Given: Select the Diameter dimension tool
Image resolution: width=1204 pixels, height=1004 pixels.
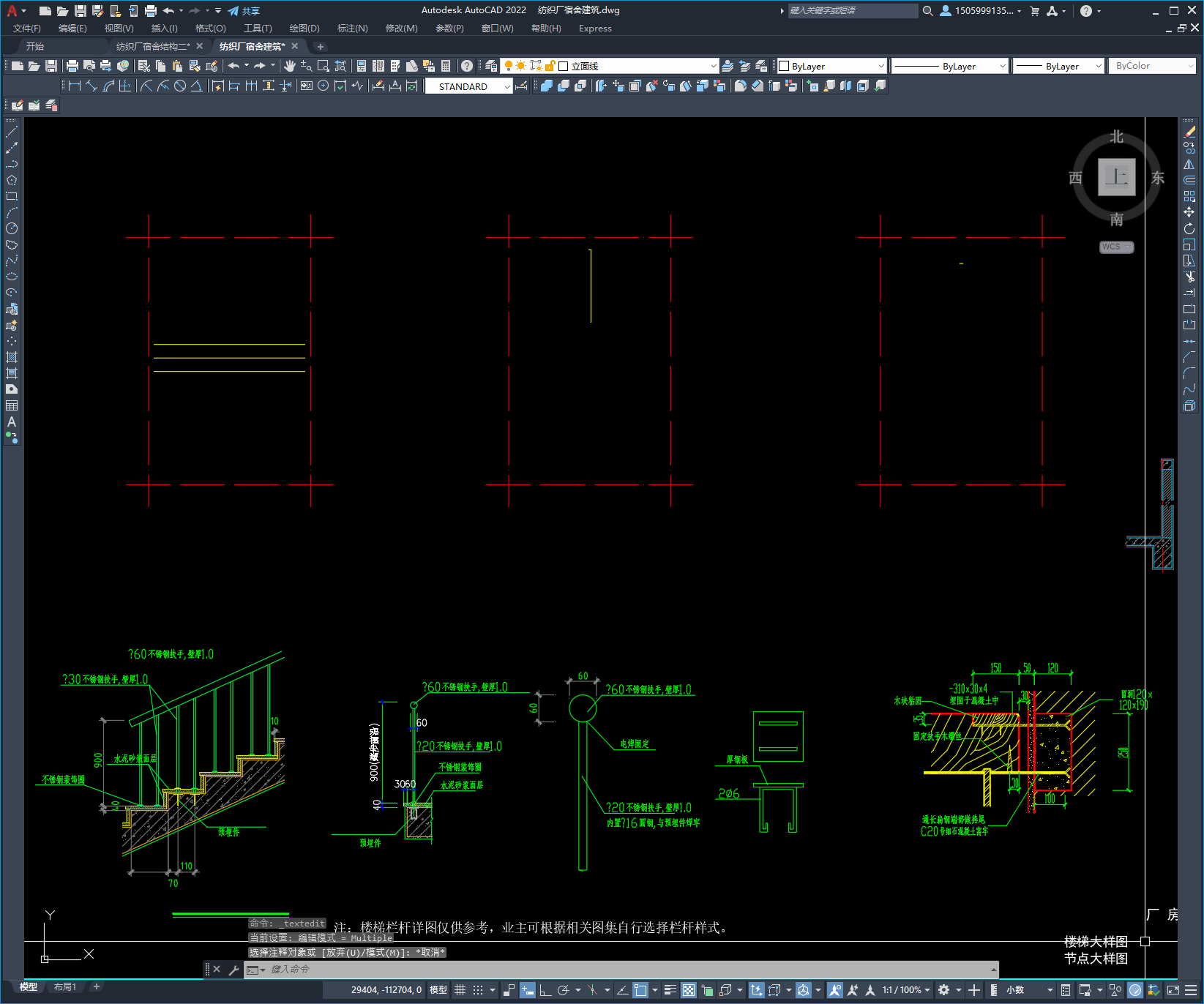Looking at the screenshot, I should click(180, 86).
